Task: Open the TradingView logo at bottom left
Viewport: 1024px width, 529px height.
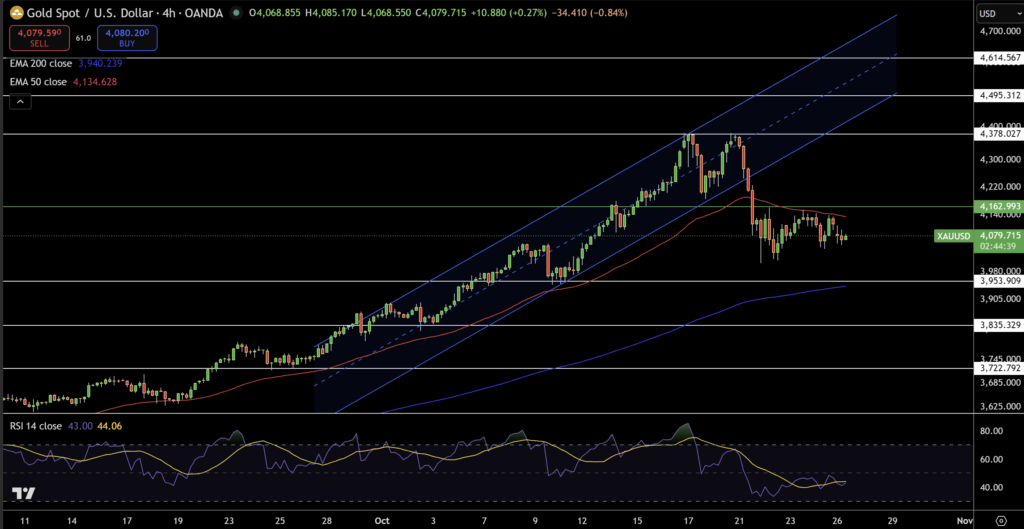Action: (24, 495)
